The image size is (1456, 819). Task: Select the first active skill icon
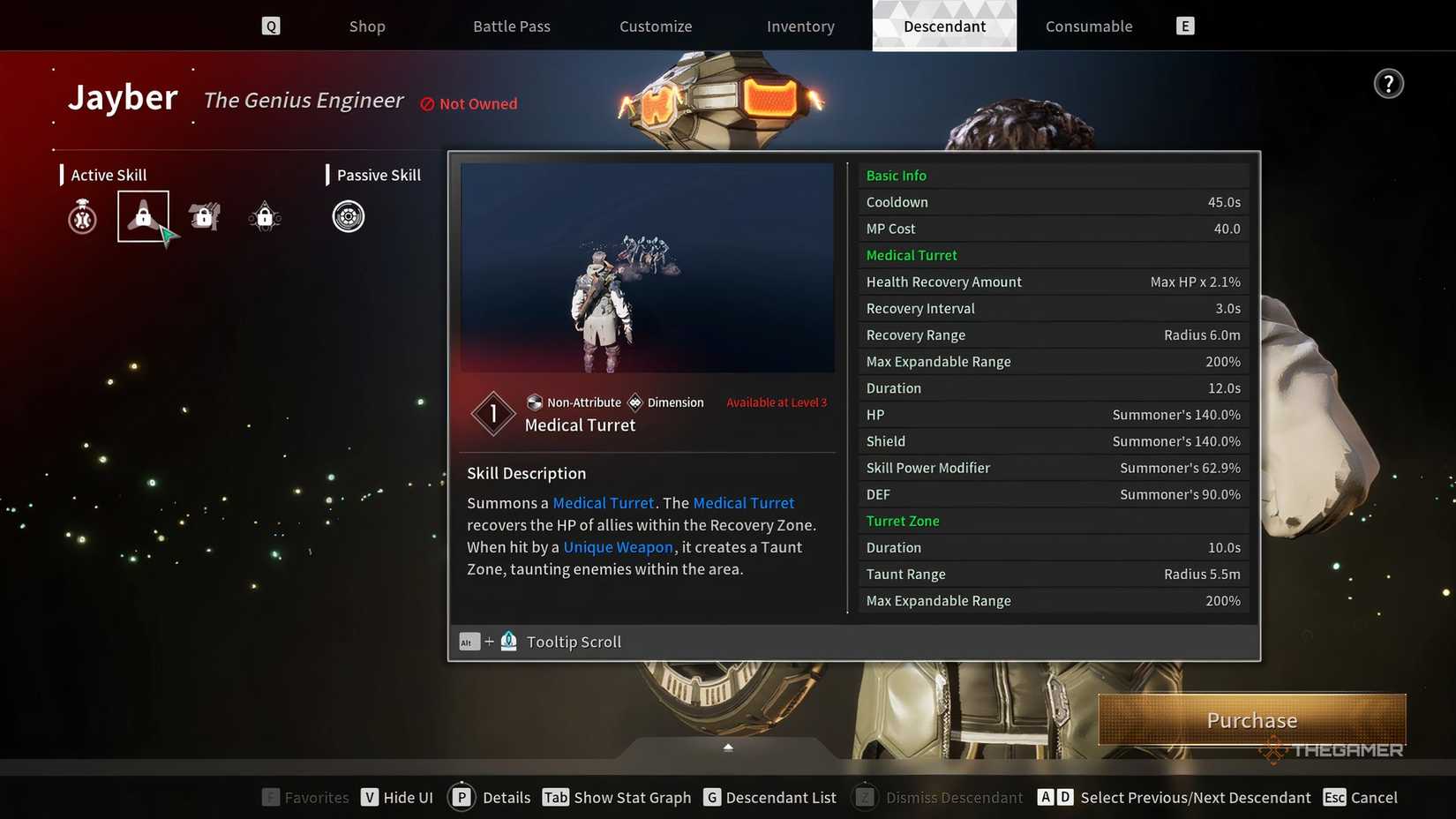[82, 216]
